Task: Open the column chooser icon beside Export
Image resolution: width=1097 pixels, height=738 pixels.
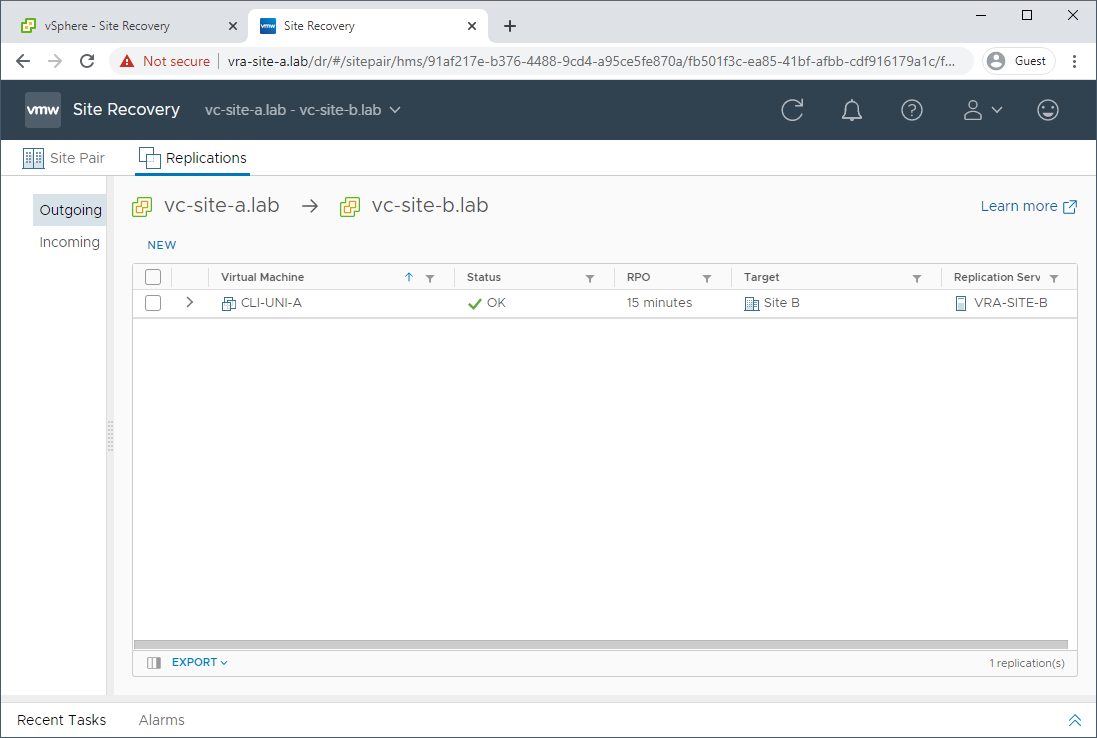Action: coord(154,662)
